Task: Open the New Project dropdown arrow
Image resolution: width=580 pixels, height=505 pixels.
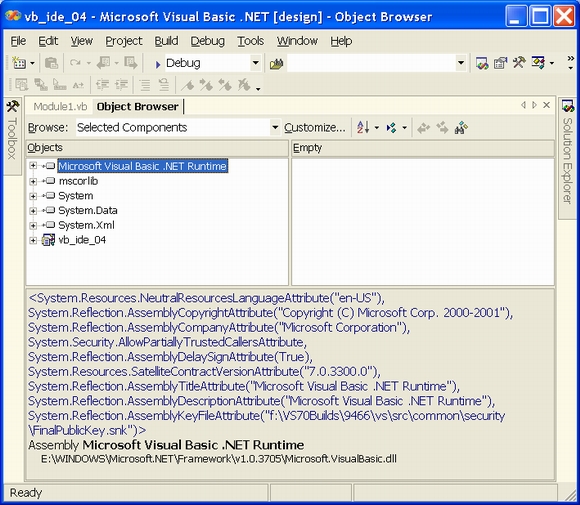Action: click(x=32, y=64)
